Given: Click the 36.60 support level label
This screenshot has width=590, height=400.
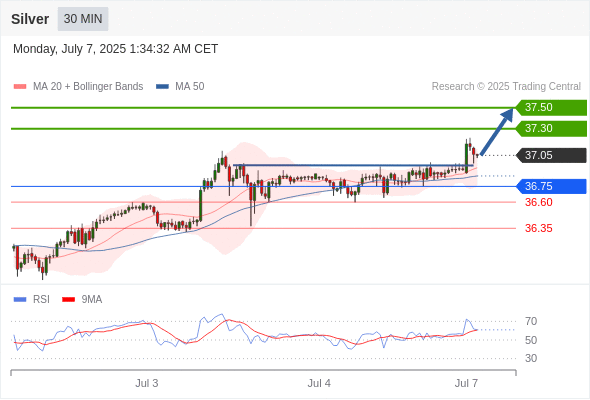Looking at the screenshot, I should pos(538,202).
